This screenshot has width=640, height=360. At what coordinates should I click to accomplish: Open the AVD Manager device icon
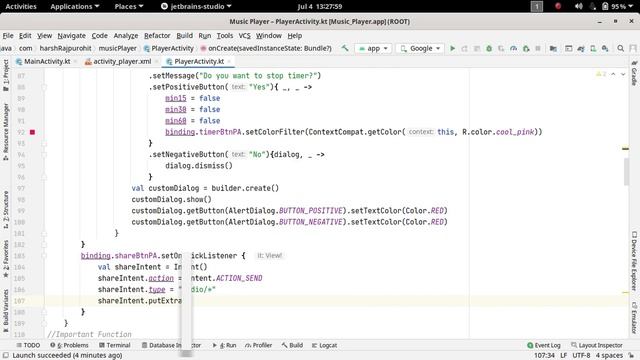593,48
